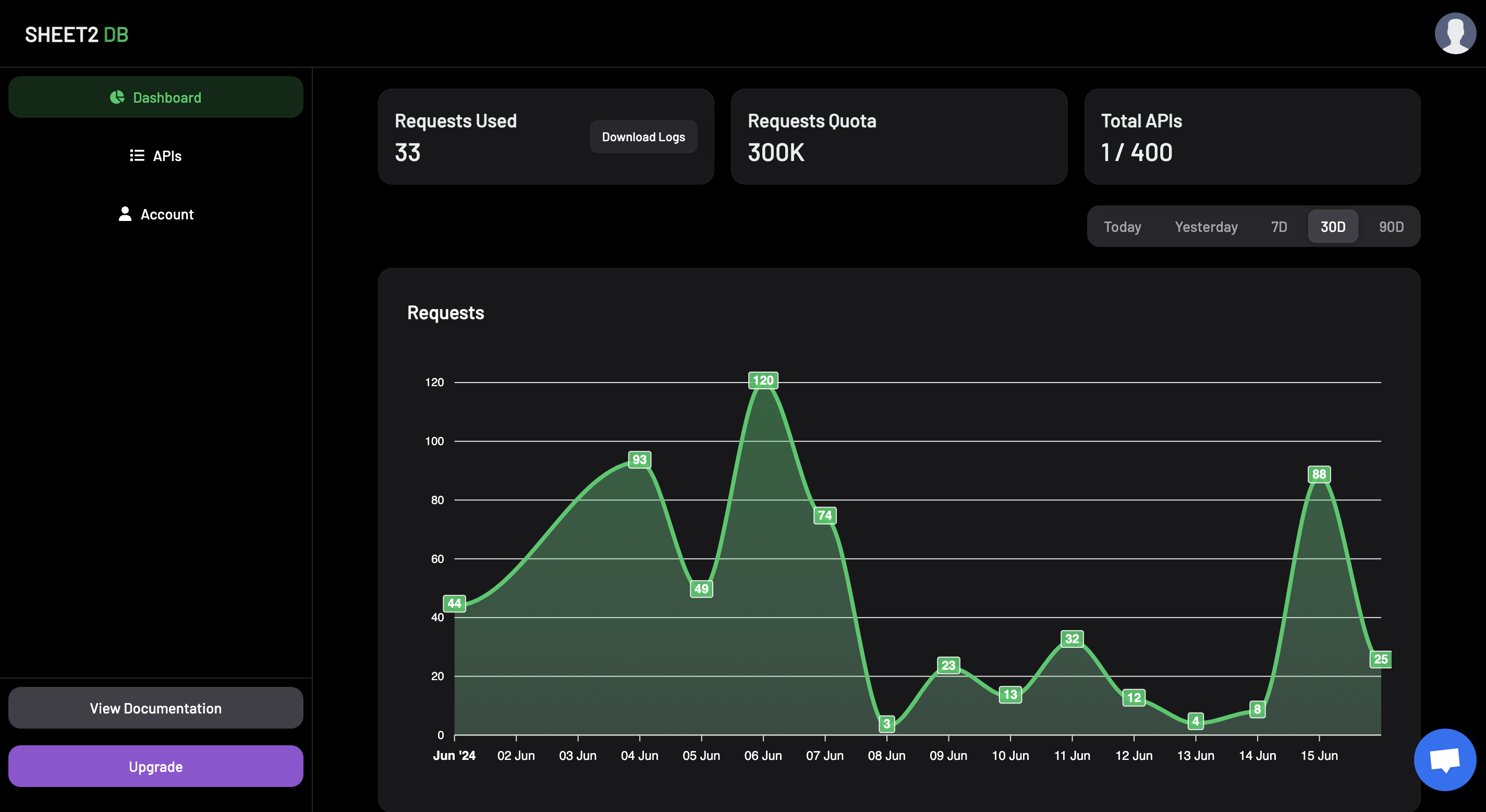The height and width of the screenshot is (812, 1486).
Task: Click the 120 peak data point label
Action: [x=763, y=380]
